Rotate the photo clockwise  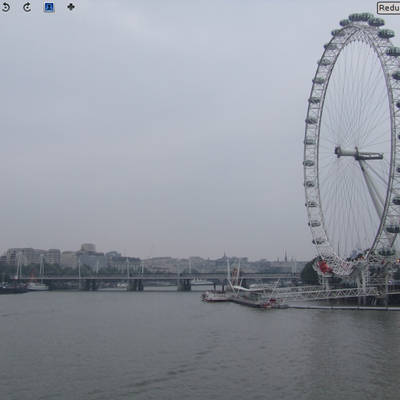[x=27, y=7]
